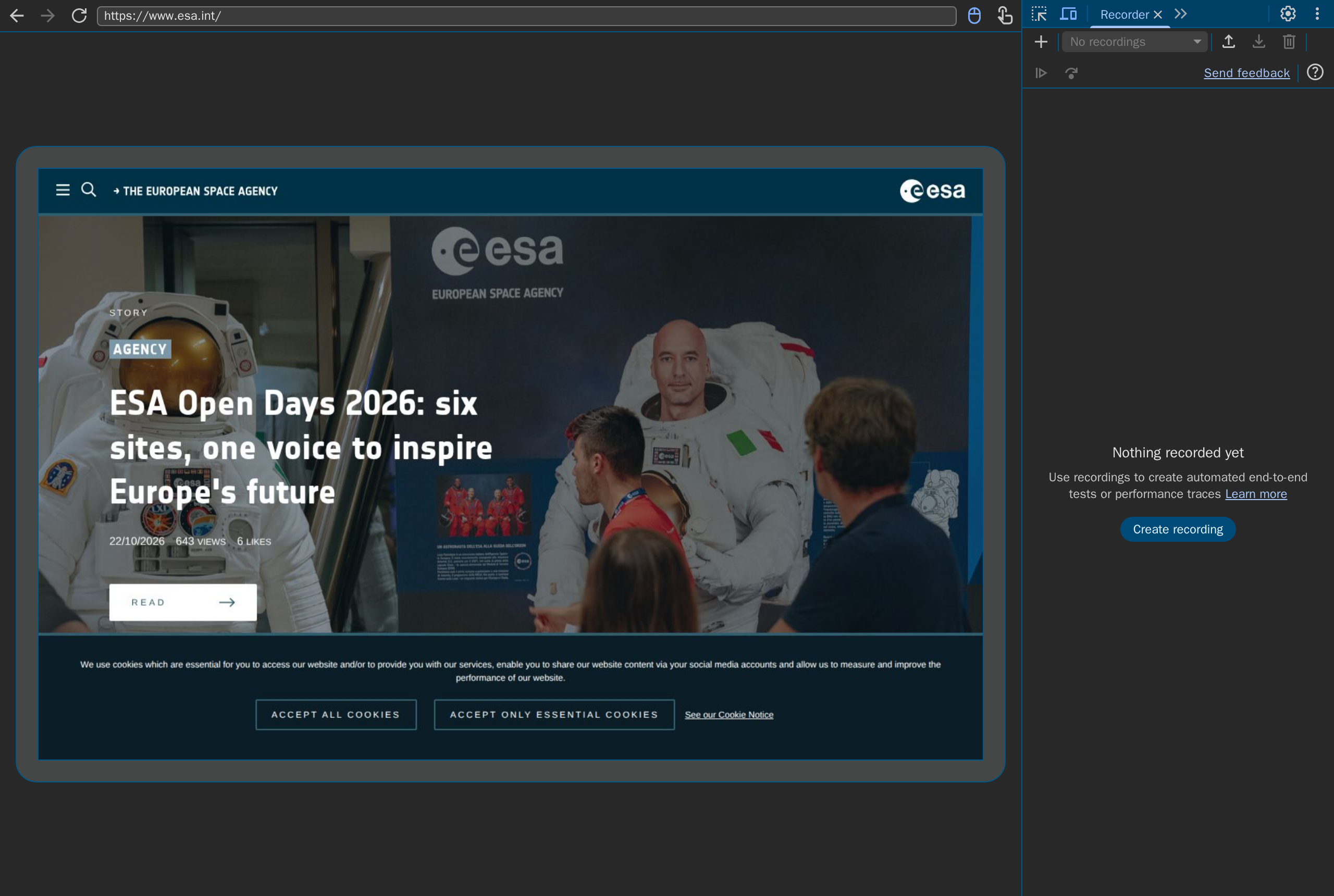Image resolution: width=1334 pixels, height=896 pixels.
Task: Select the AGENCY category tag
Action: 140,350
